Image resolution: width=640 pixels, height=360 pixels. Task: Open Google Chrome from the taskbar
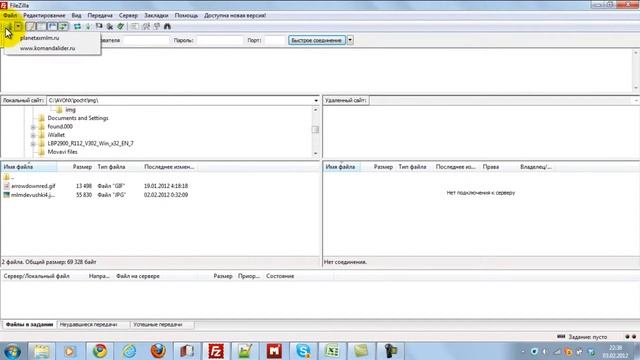tap(100, 351)
